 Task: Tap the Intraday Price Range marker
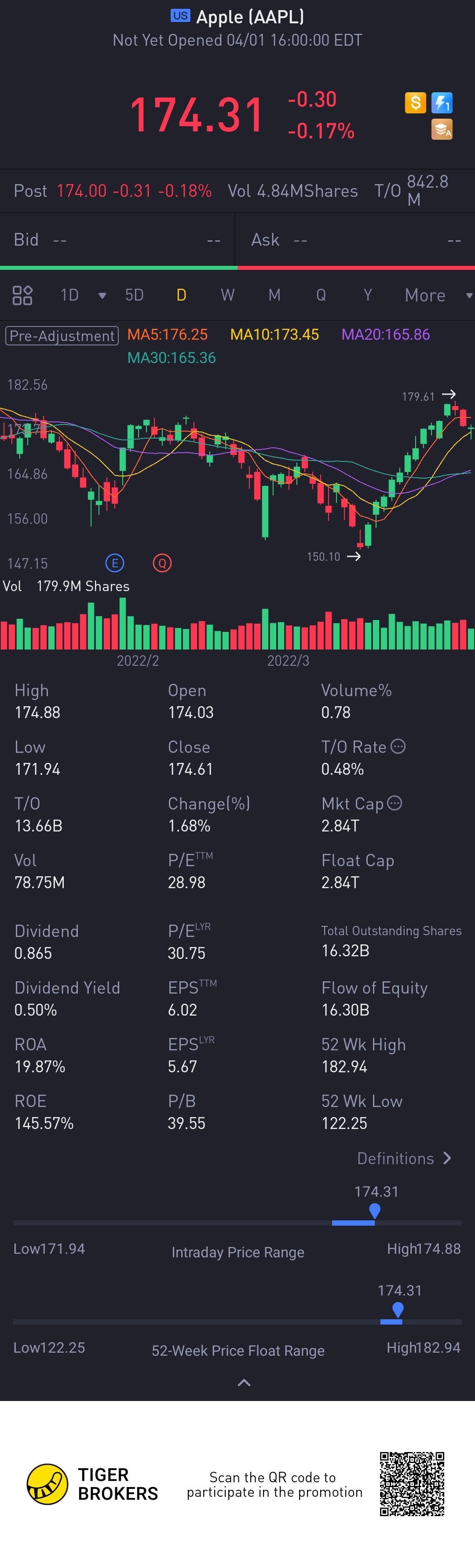pyautogui.click(x=375, y=1211)
